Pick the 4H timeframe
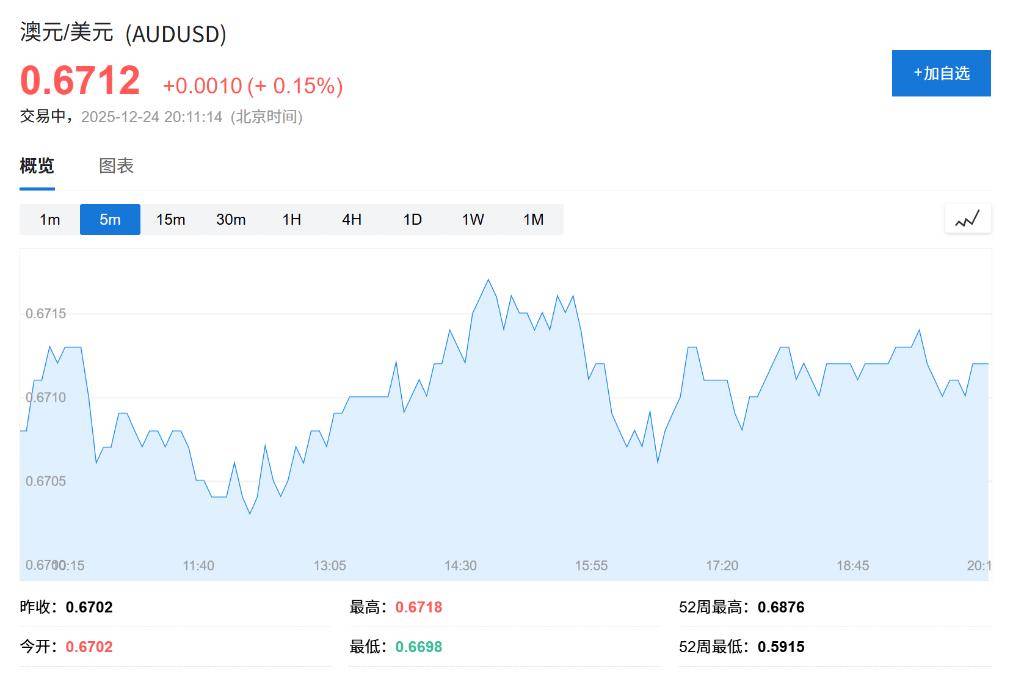The image size is (1024, 686). pyautogui.click(x=352, y=219)
